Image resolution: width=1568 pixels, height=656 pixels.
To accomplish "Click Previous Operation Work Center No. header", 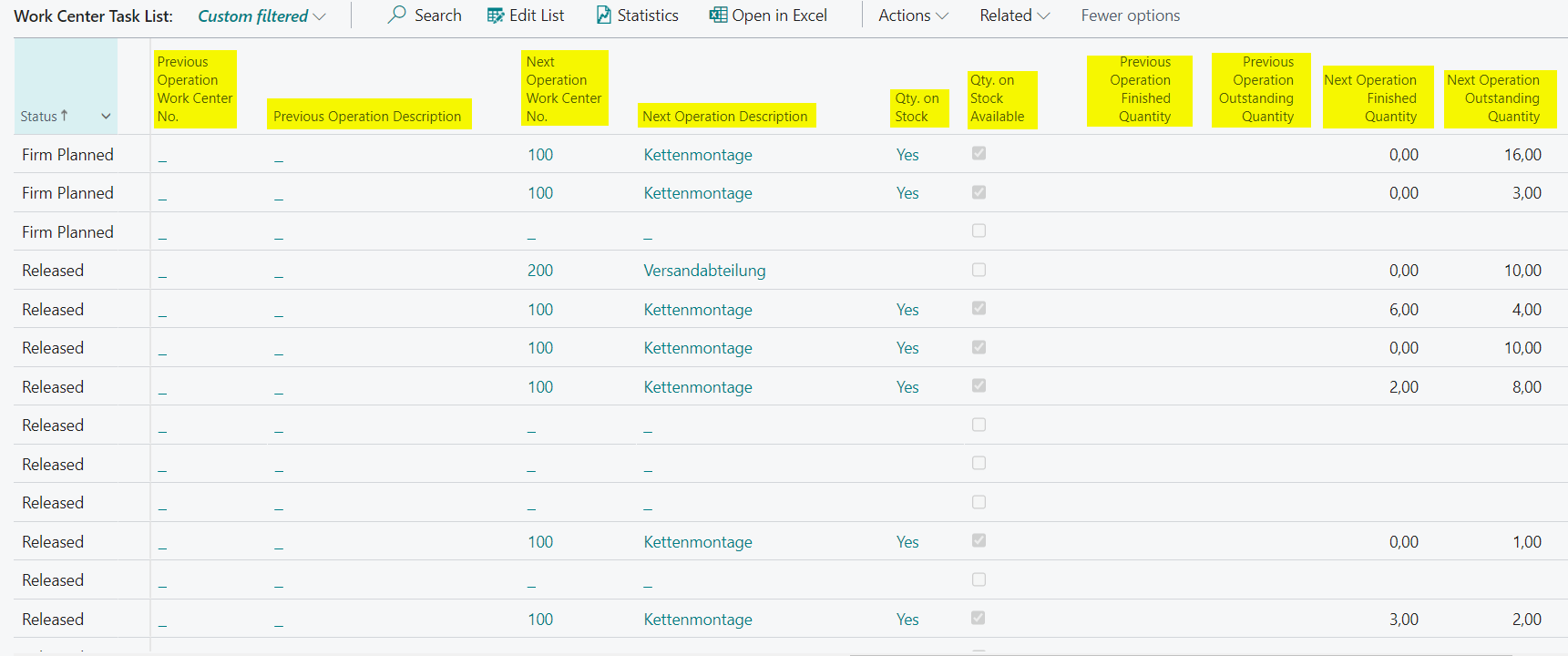I will coord(194,89).
